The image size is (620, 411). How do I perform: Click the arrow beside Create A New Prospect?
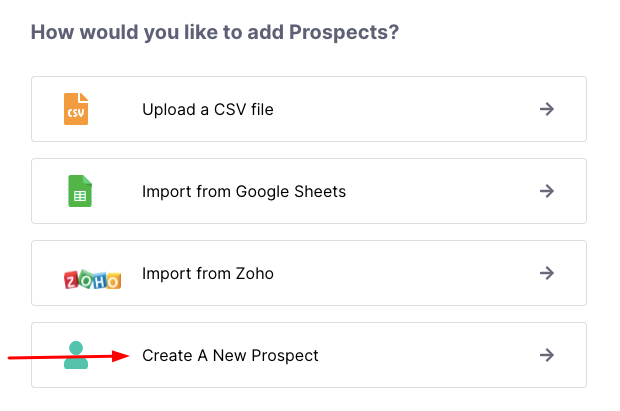click(546, 355)
